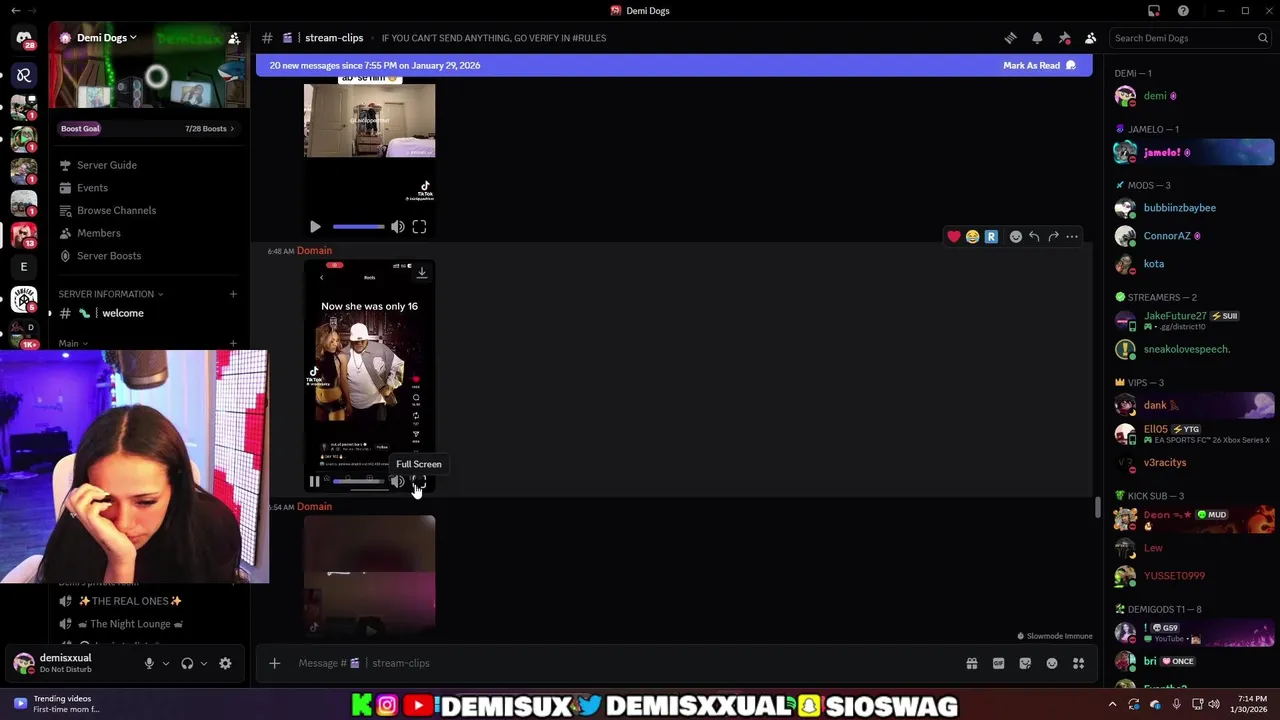Open More message options ellipsis
The image size is (1280, 720).
pyautogui.click(x=1072, y=237)
